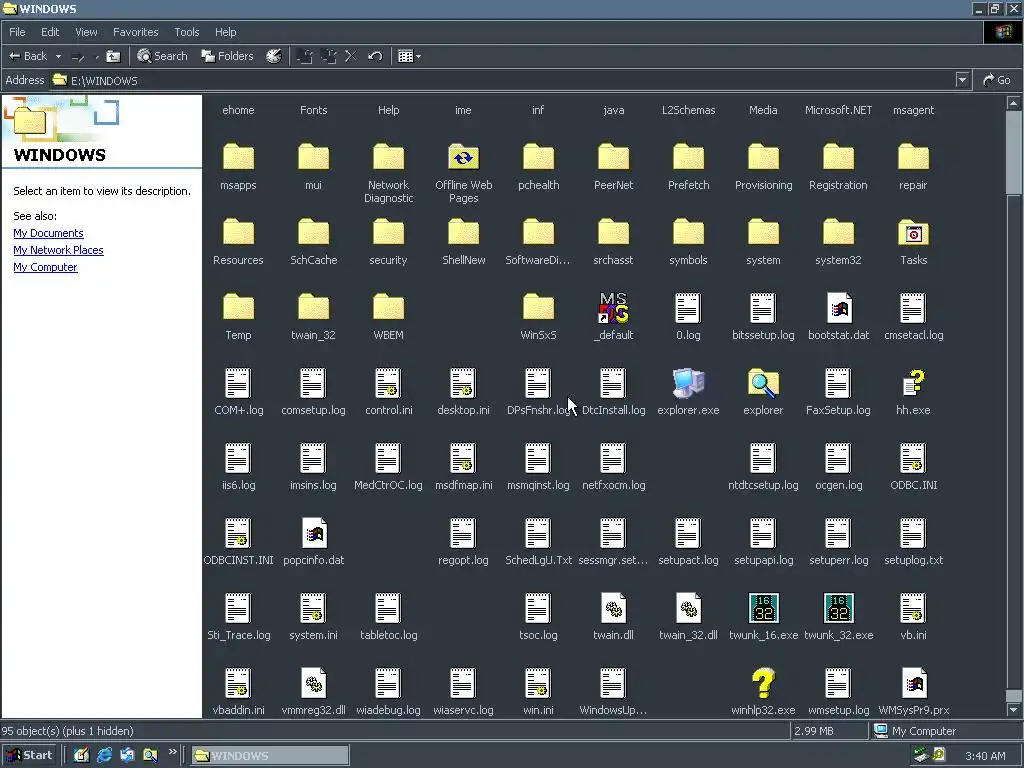Click the WINDOWS taskbar button
Screen dimensions: 1024x768
(x=270, y=756)
